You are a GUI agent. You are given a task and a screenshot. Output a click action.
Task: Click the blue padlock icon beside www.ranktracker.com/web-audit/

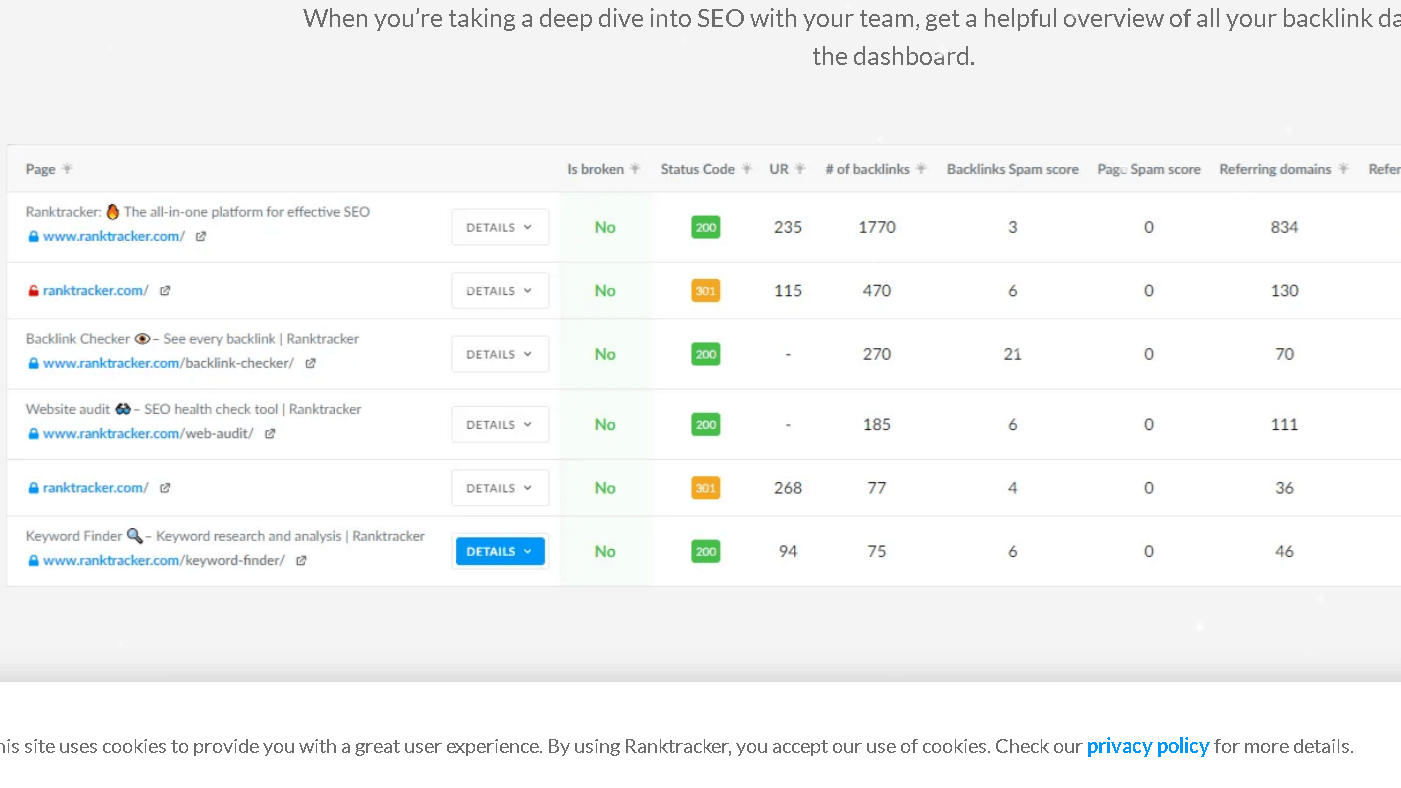[x=33, y=433]
